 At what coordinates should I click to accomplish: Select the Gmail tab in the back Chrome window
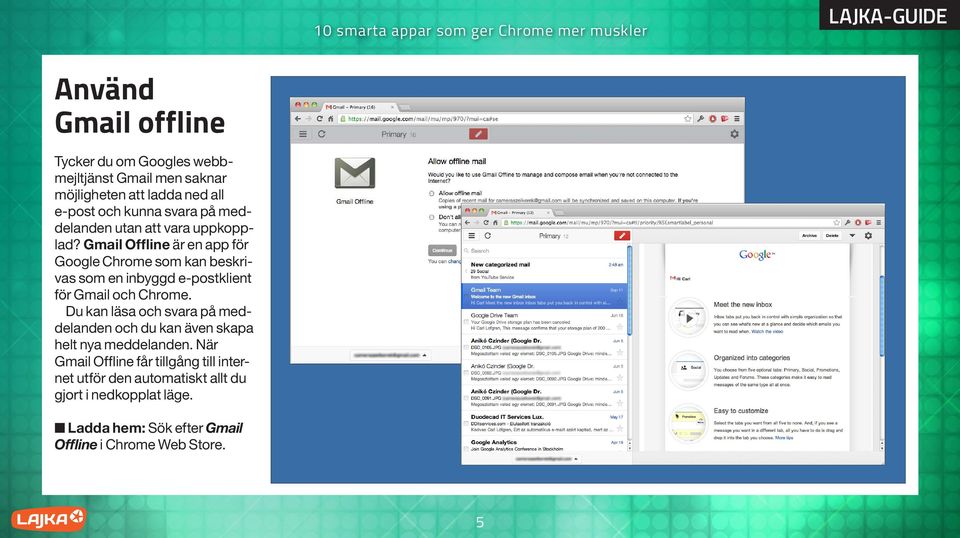click(x=360, y=107)
